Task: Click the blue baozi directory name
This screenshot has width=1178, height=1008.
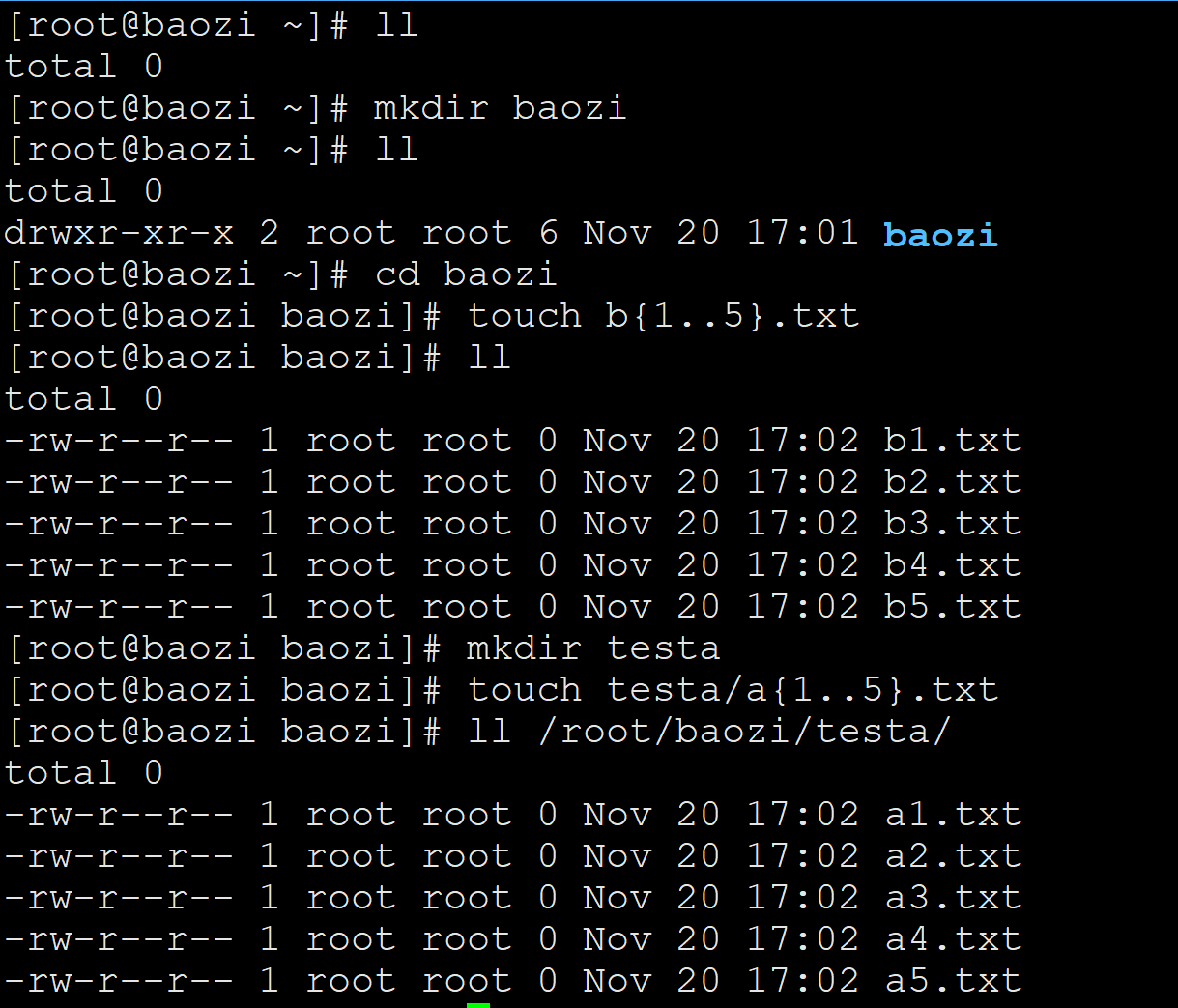Action: pos(940,234)
